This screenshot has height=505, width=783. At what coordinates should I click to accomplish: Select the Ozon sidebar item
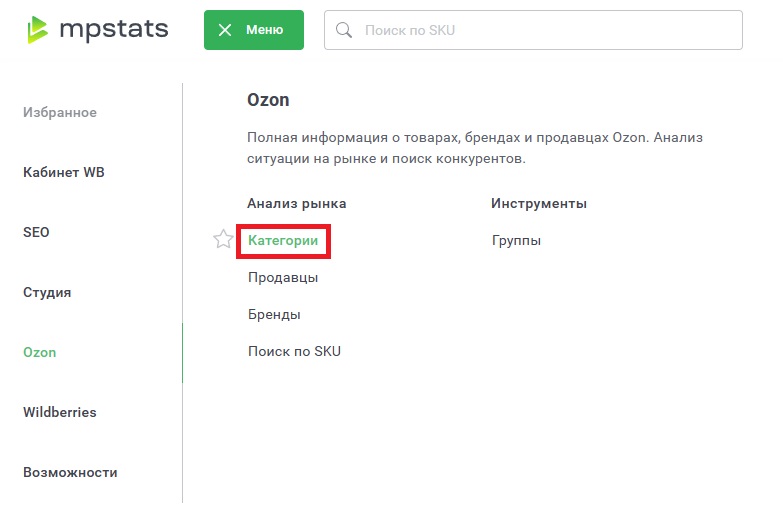point(40,353)
